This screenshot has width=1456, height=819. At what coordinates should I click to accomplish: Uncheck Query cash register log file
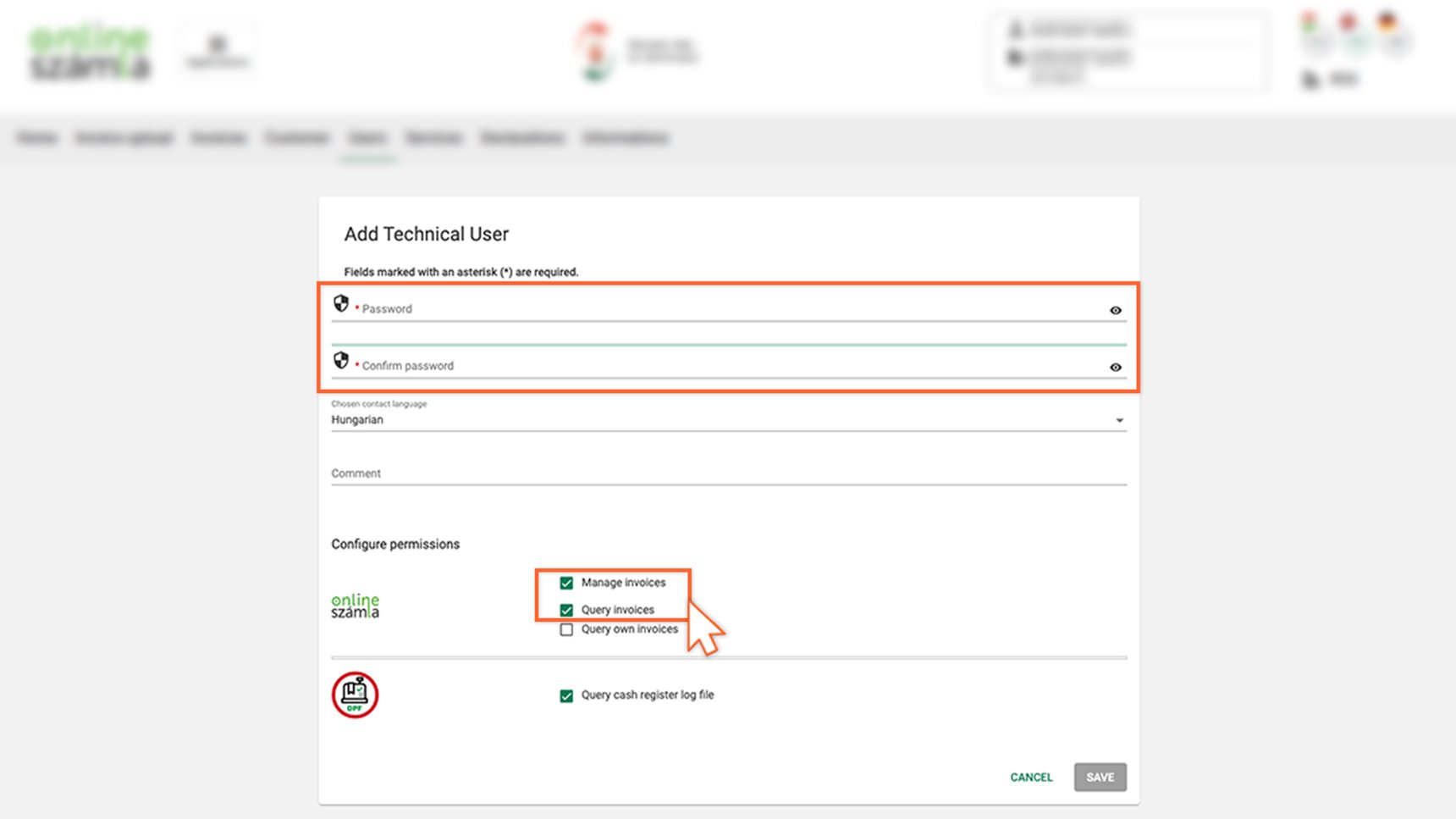[x=566, y=695]
